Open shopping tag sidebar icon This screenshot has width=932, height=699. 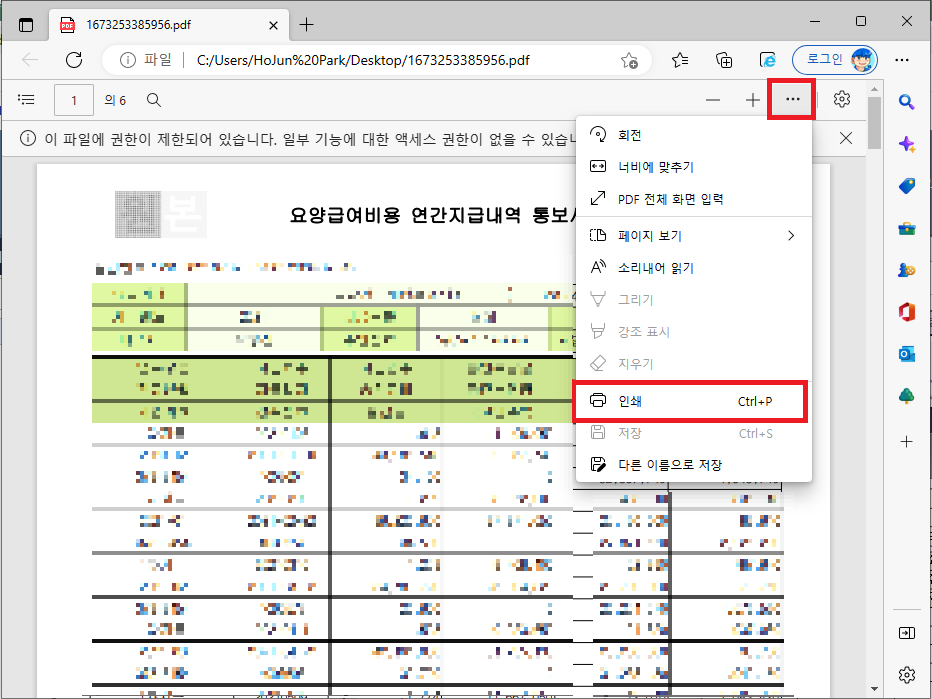(x=906, y=186)
